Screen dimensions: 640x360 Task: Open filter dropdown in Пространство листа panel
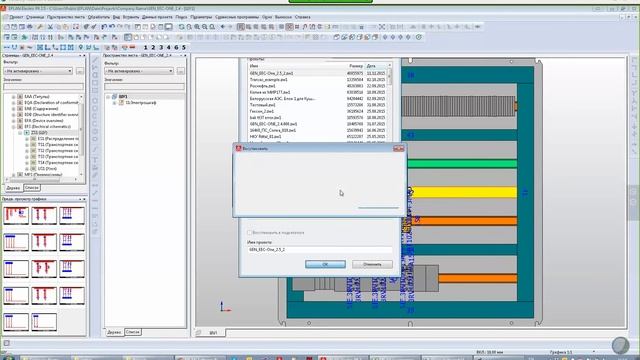171,71
